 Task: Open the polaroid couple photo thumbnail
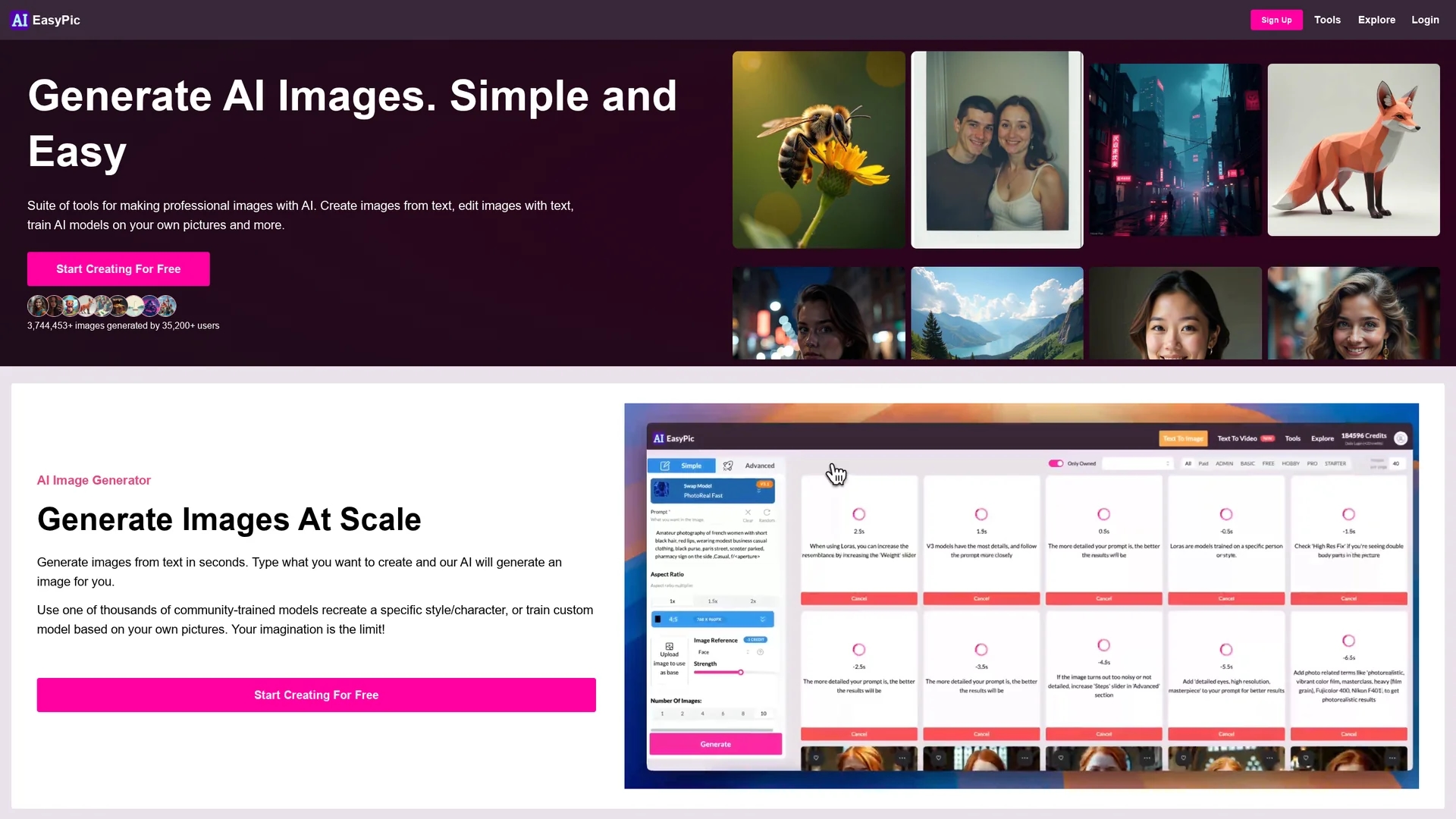click(997, 149)
